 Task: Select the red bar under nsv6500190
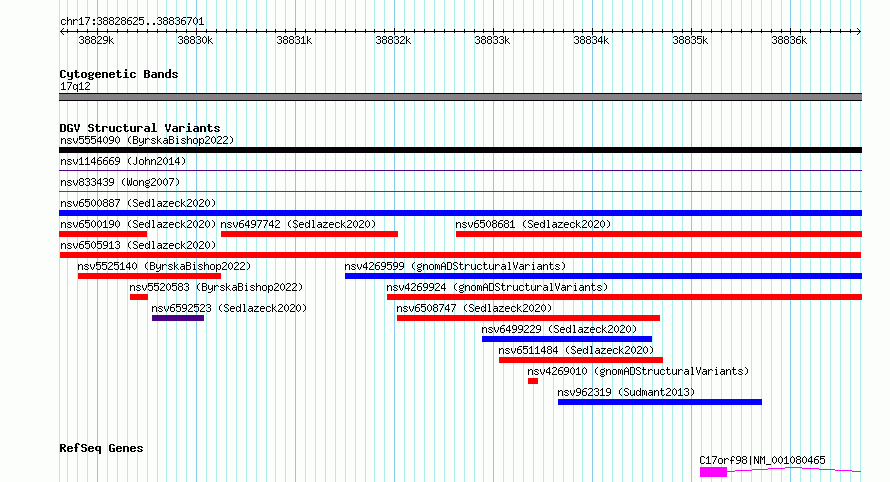click(103, 234)
